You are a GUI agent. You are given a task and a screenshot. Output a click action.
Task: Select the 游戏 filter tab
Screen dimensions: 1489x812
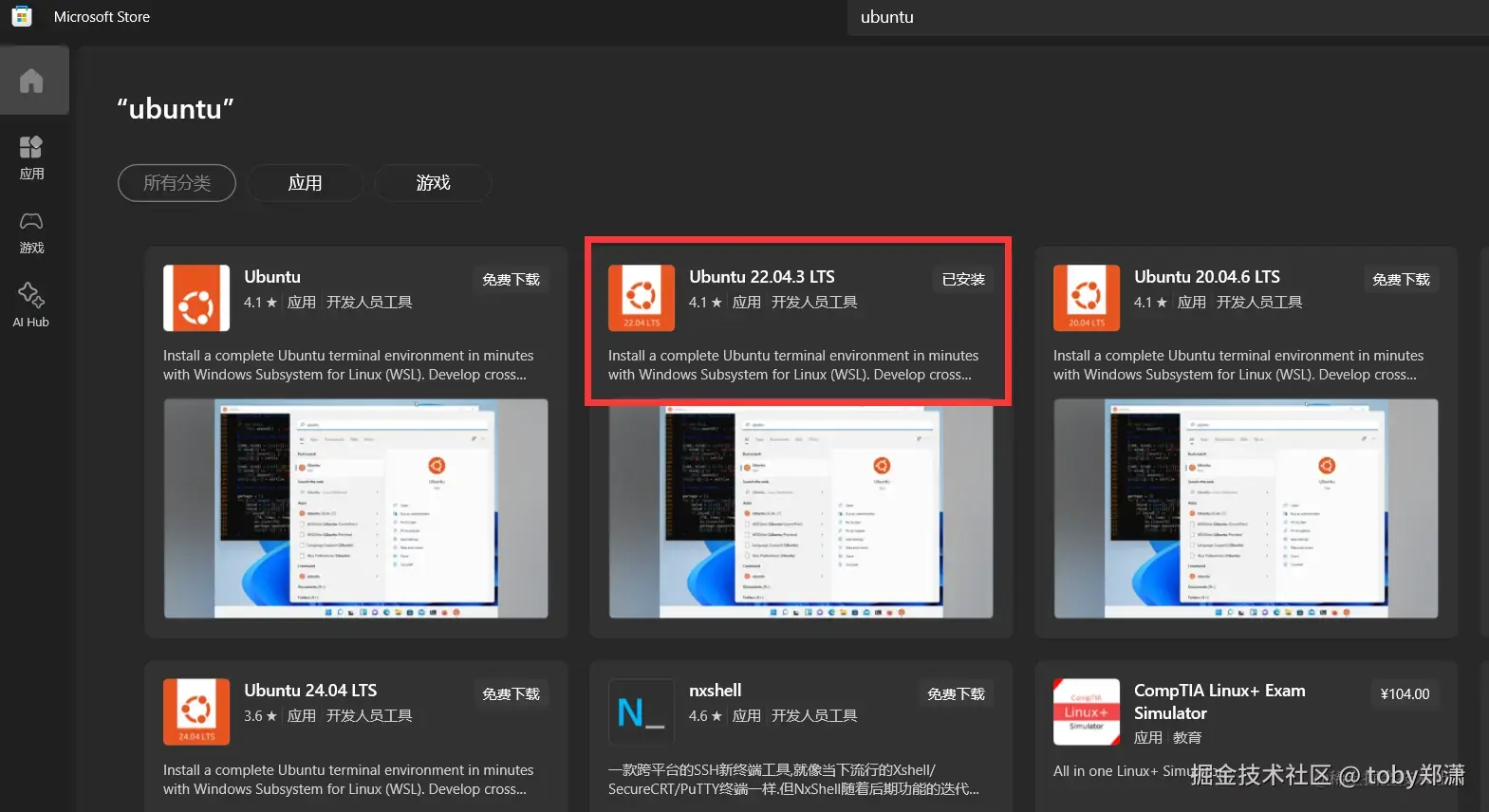pos(433,183)
